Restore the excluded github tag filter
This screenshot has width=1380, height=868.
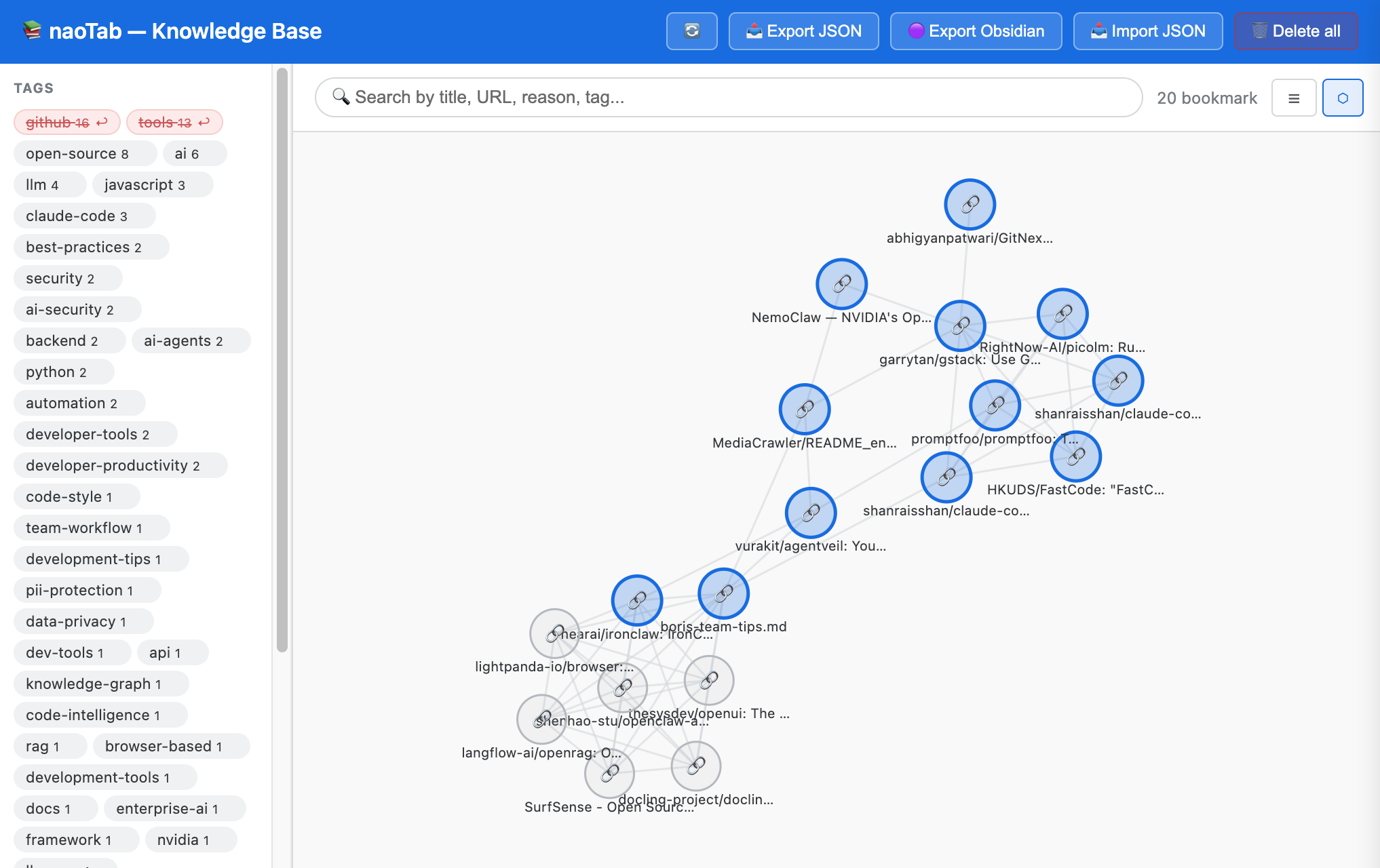67,122
